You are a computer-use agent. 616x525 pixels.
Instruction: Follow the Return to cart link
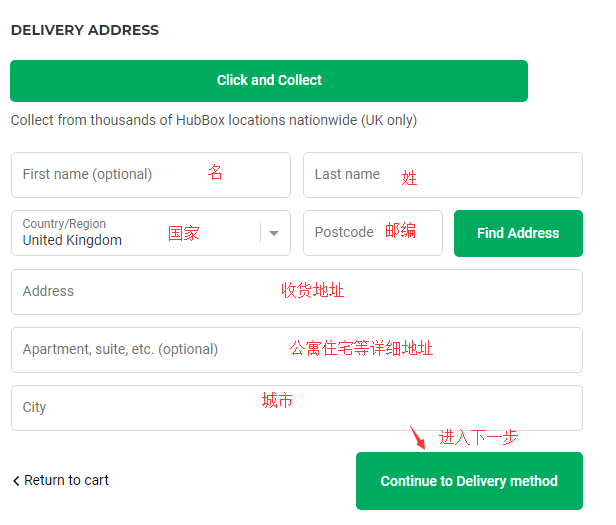pos(66,480)
